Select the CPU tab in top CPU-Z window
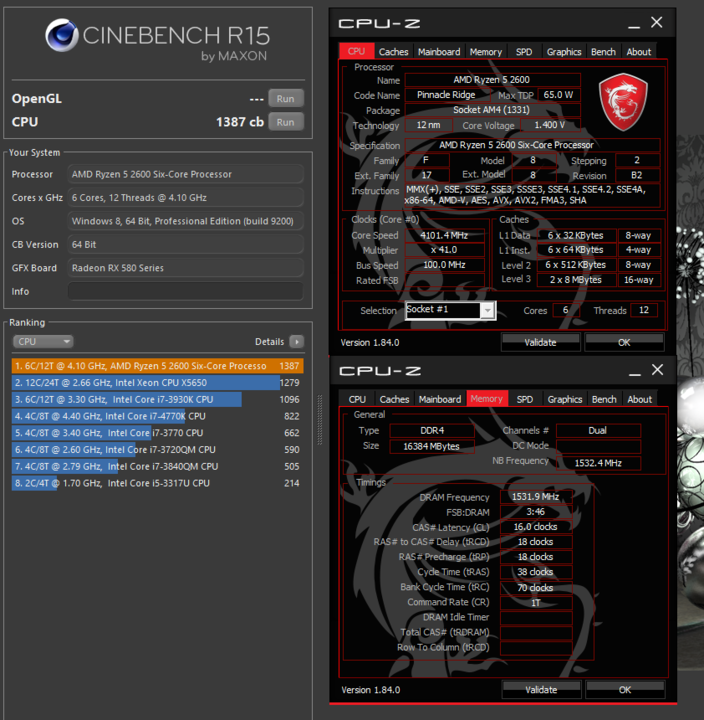 [356, 51]
